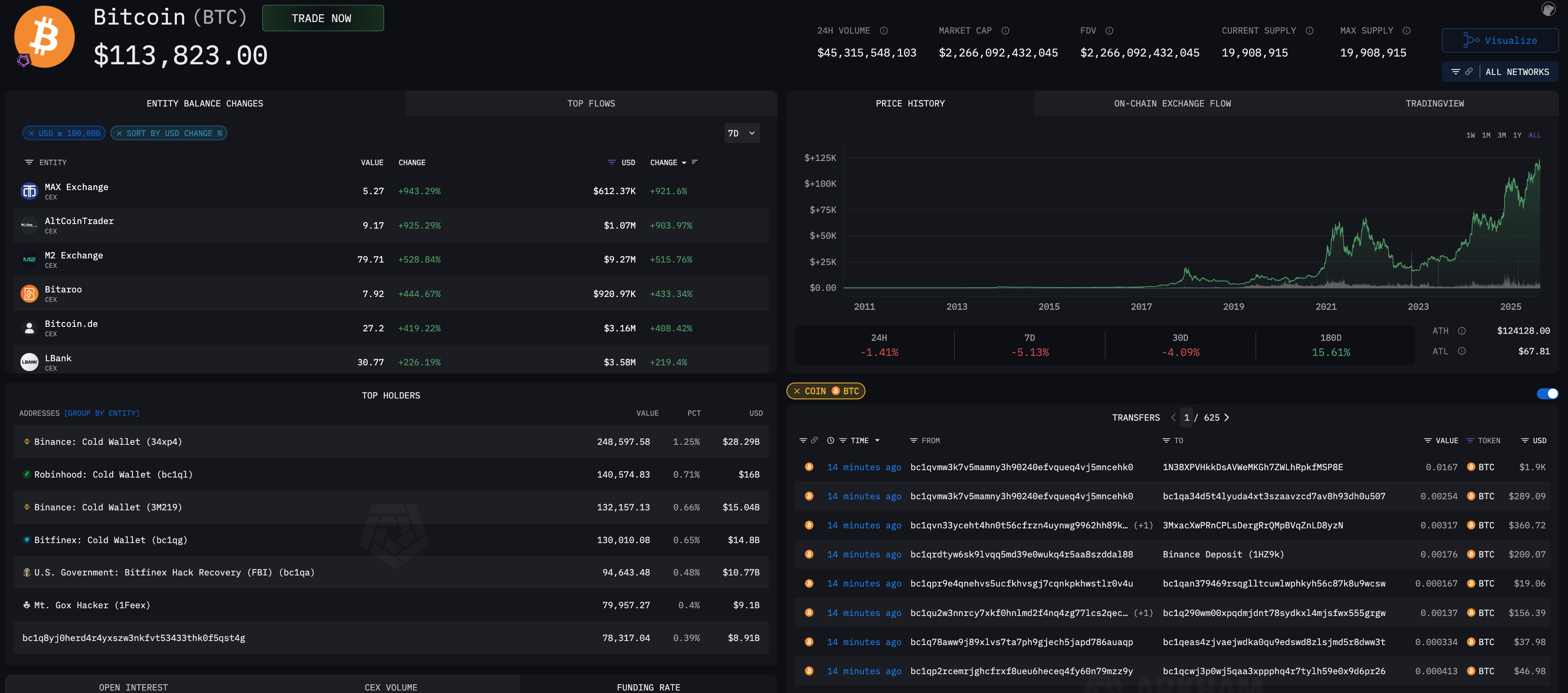Image resolution: width=1568 pixels, height=693 pixels.
Task: Click the Trade Now button
Action: (323, 18)
